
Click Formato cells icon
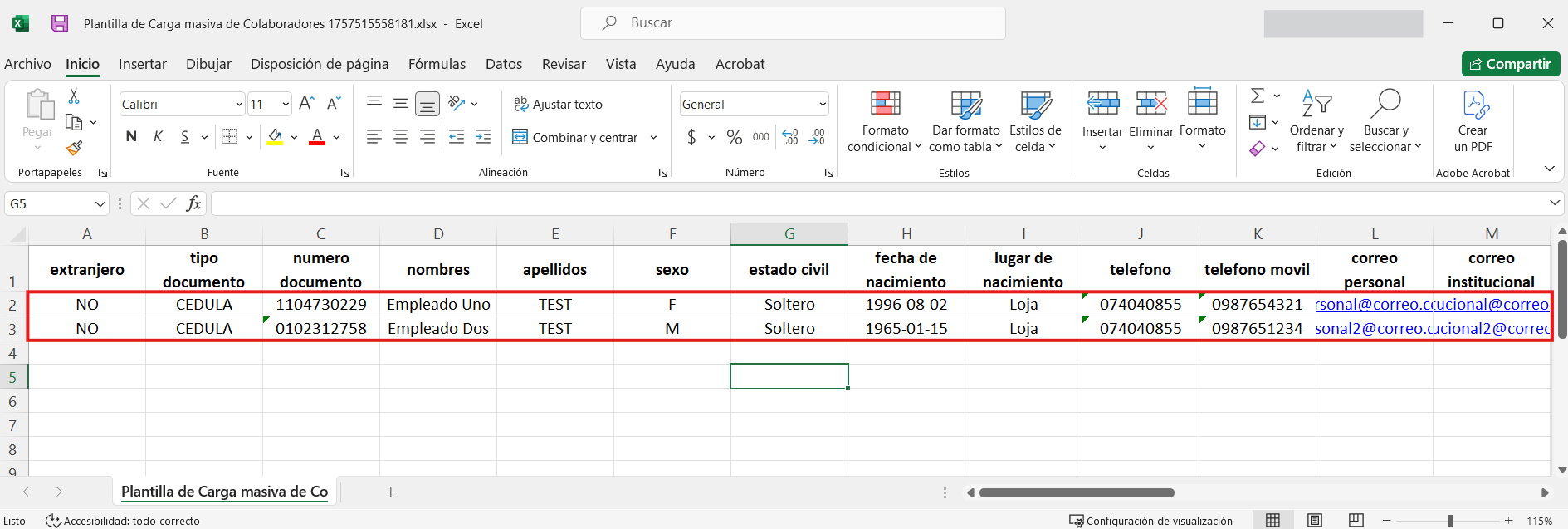pyautogui.click(x=1202, y=102)
